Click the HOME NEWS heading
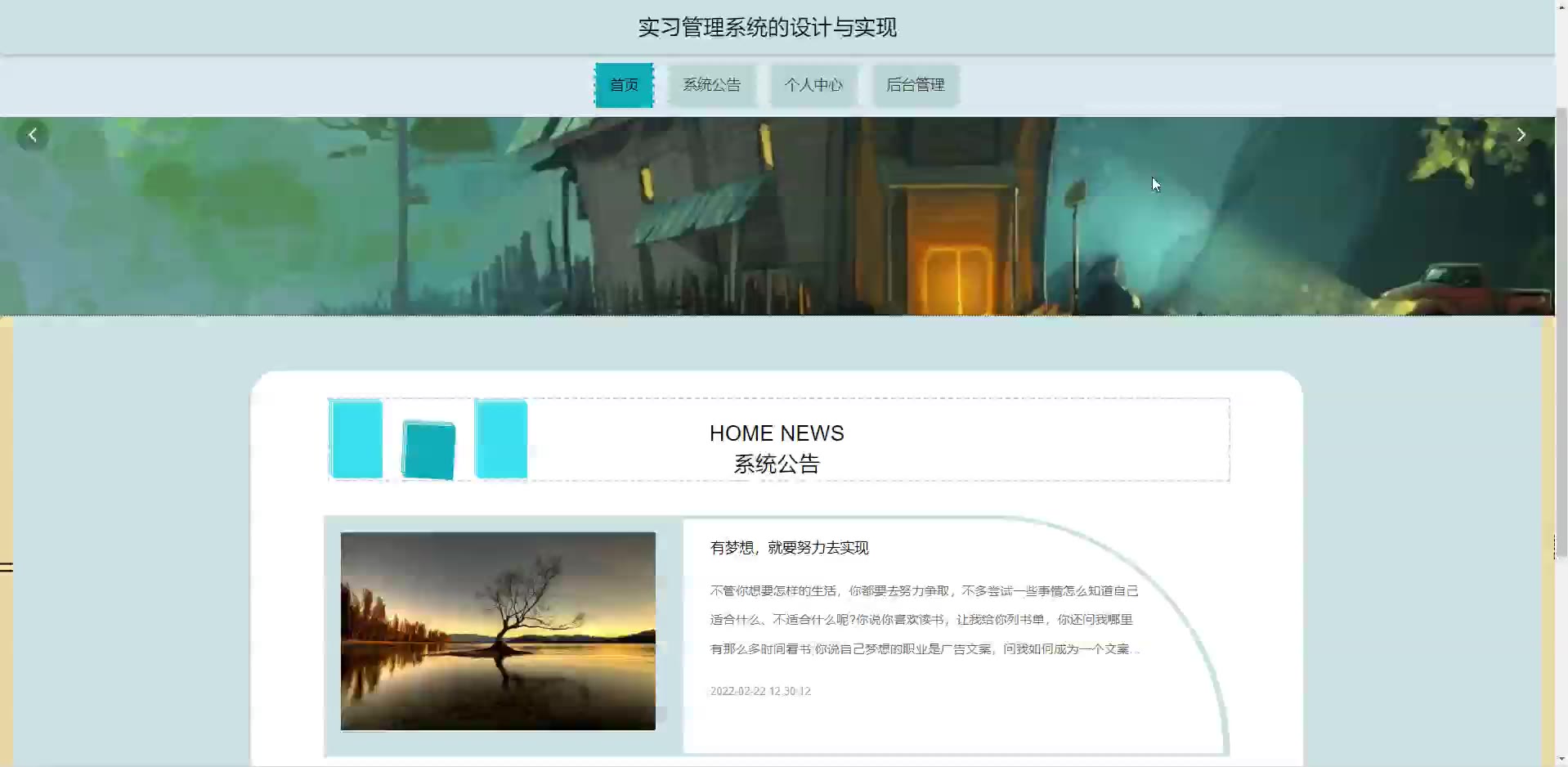The width and height of the screenshot is (1568, 767). click(x=777, y=433)
